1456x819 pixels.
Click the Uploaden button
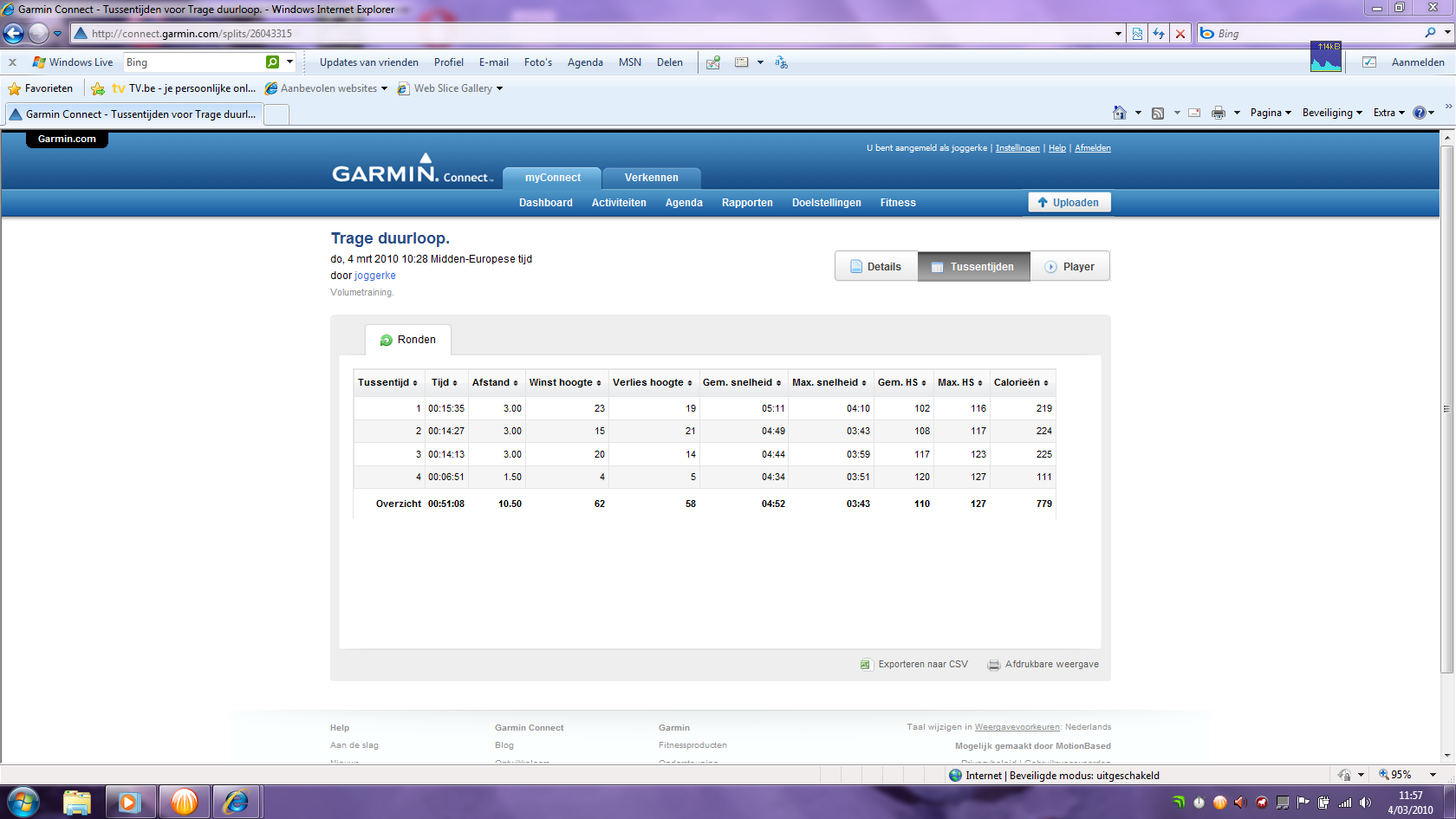(x=1069, y=203)
